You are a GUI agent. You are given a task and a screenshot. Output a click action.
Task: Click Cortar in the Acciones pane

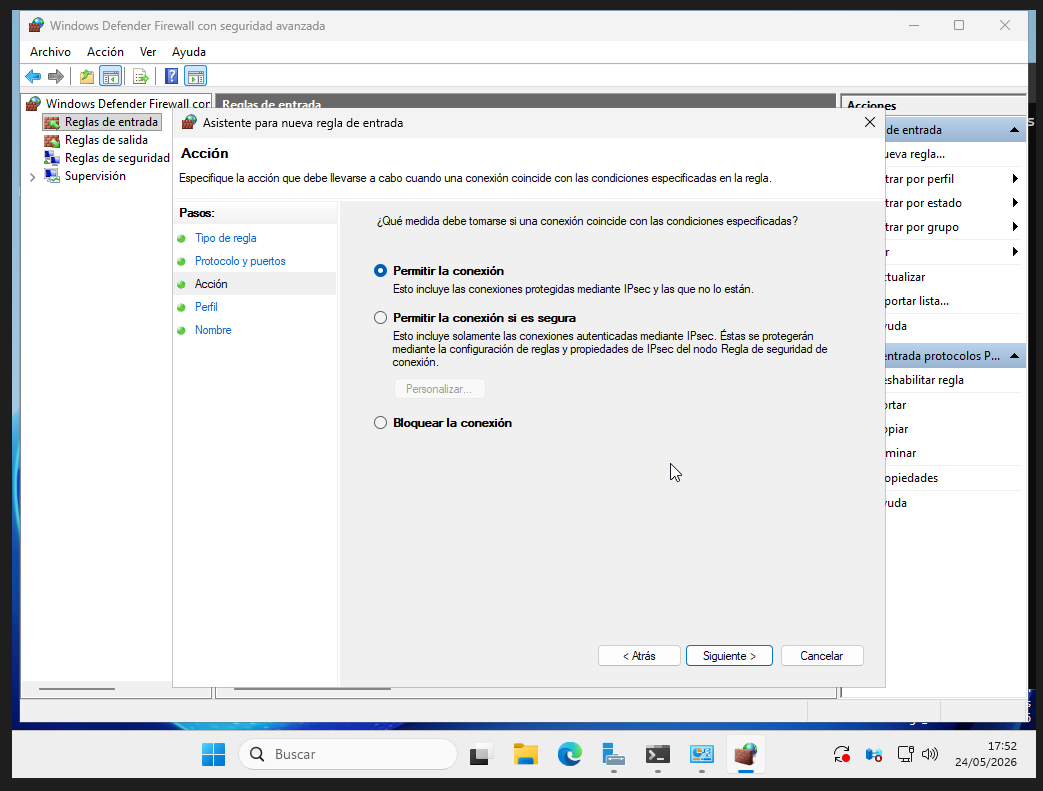pyautogui.click(x=896, y=404)
